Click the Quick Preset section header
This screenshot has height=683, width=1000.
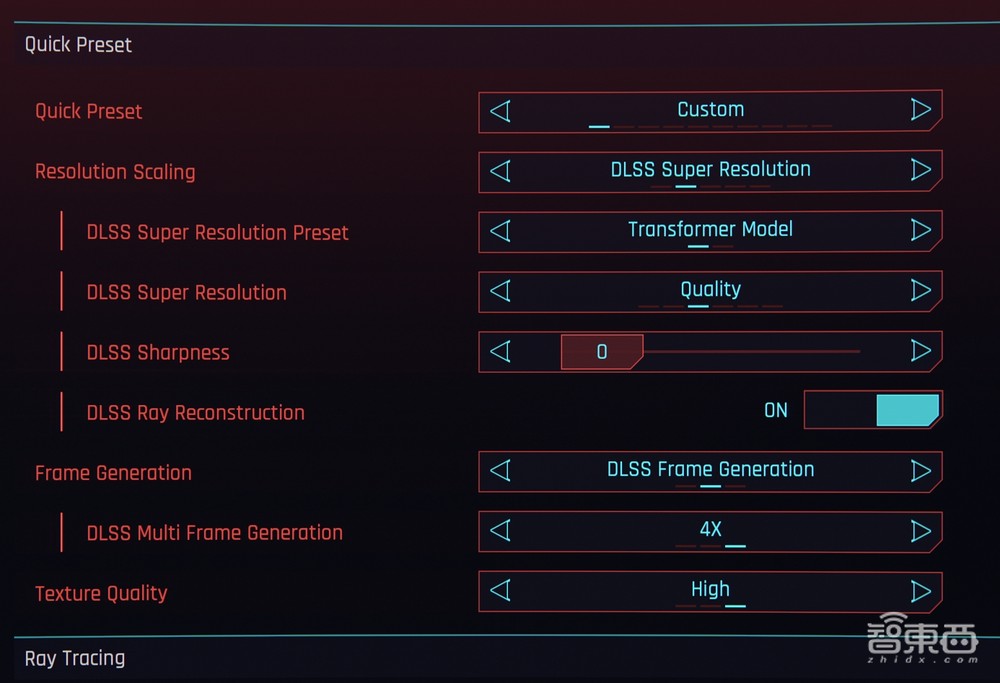[78, 45]
